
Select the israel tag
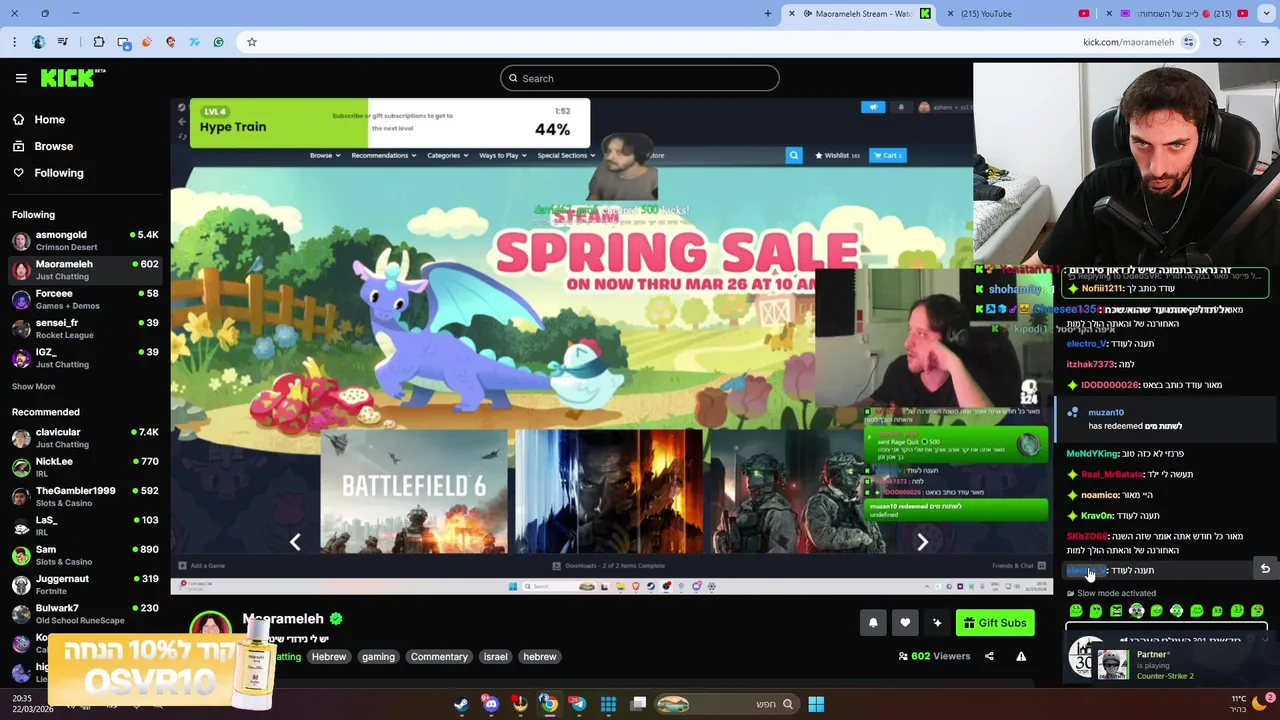coord(495,657)
